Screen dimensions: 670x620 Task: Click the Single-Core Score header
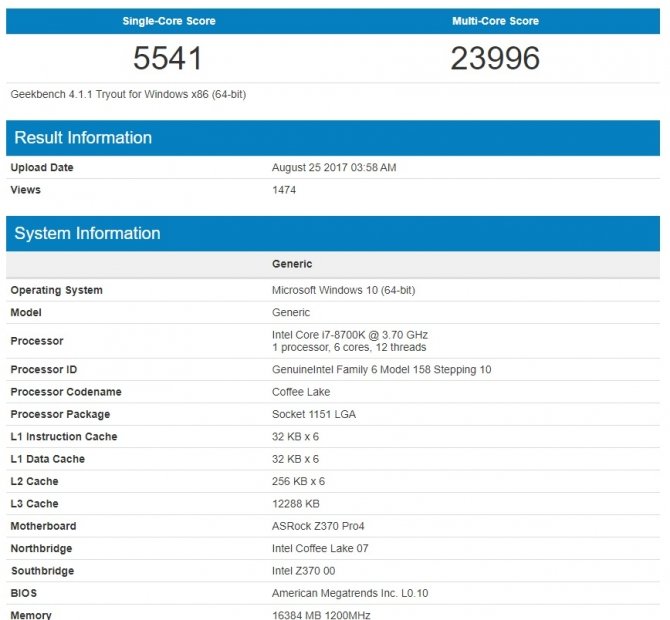click(169, 21)
